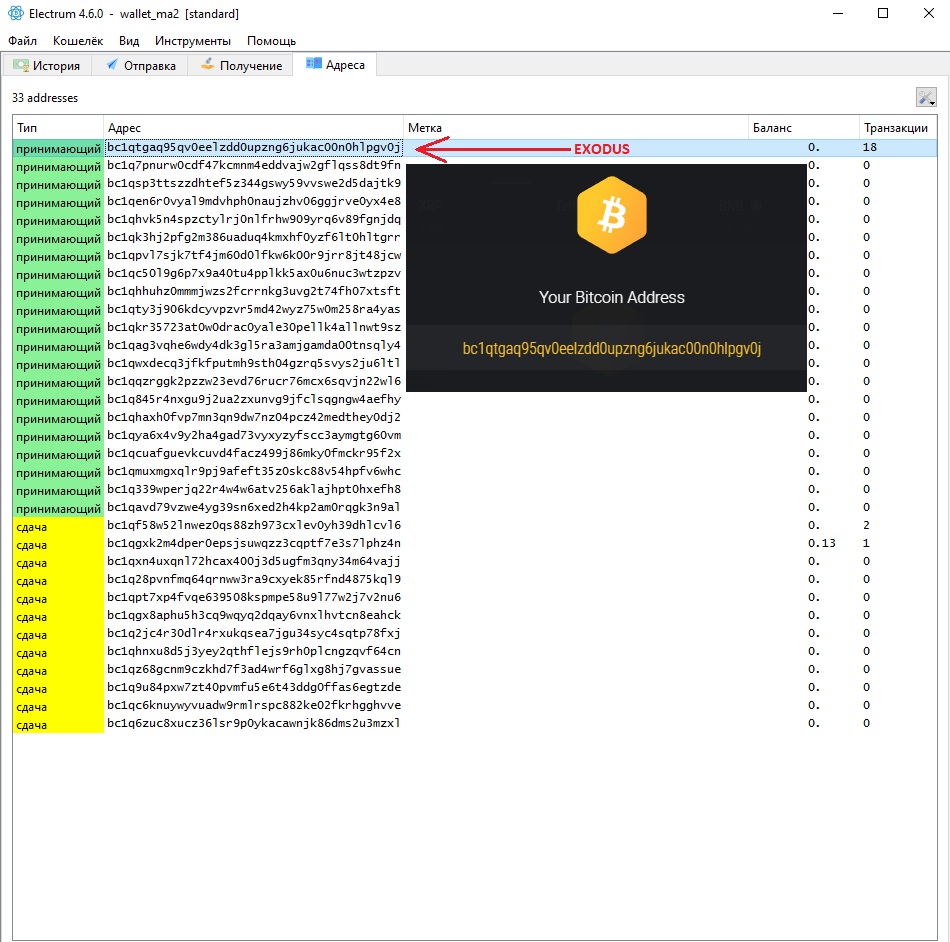
Task: Select the Адреса tab
Action: point(335,65)
